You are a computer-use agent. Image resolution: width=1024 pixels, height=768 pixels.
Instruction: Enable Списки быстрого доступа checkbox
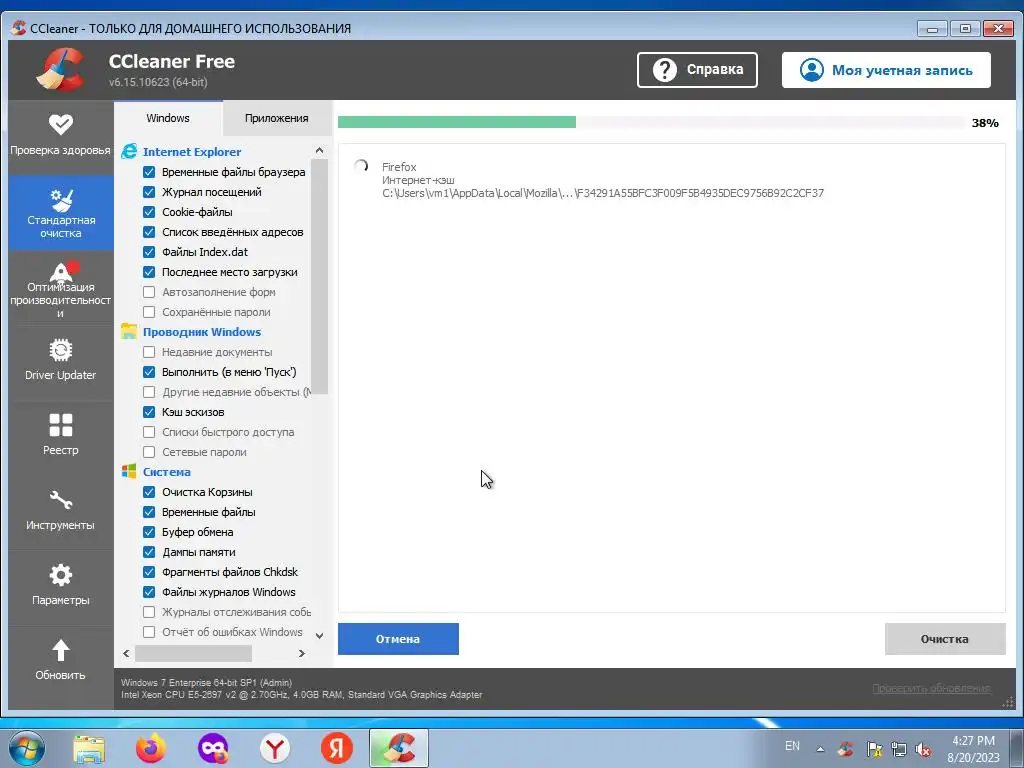(149, 432)
